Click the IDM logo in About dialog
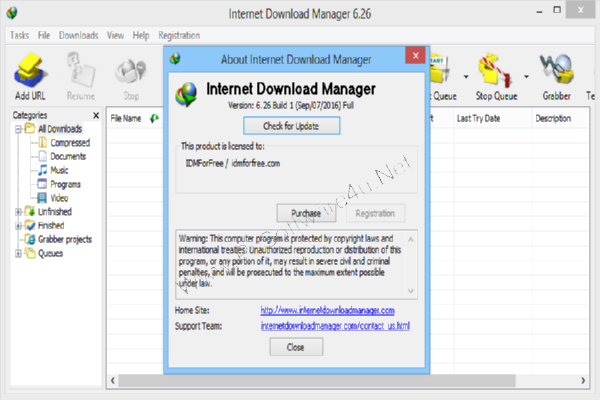The image size is (600, 400). (186, 94)
